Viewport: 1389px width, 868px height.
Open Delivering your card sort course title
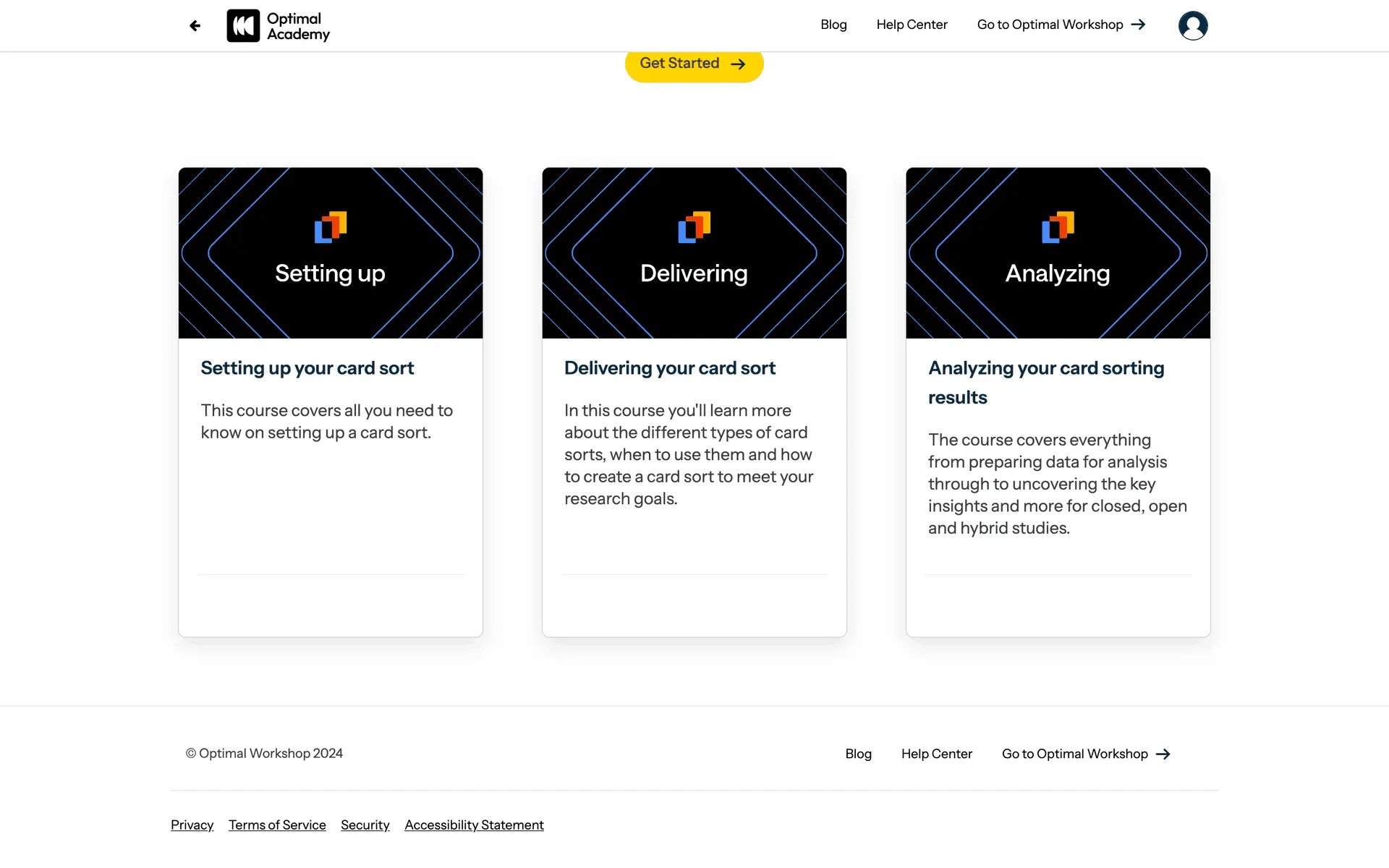coord(669,368)
